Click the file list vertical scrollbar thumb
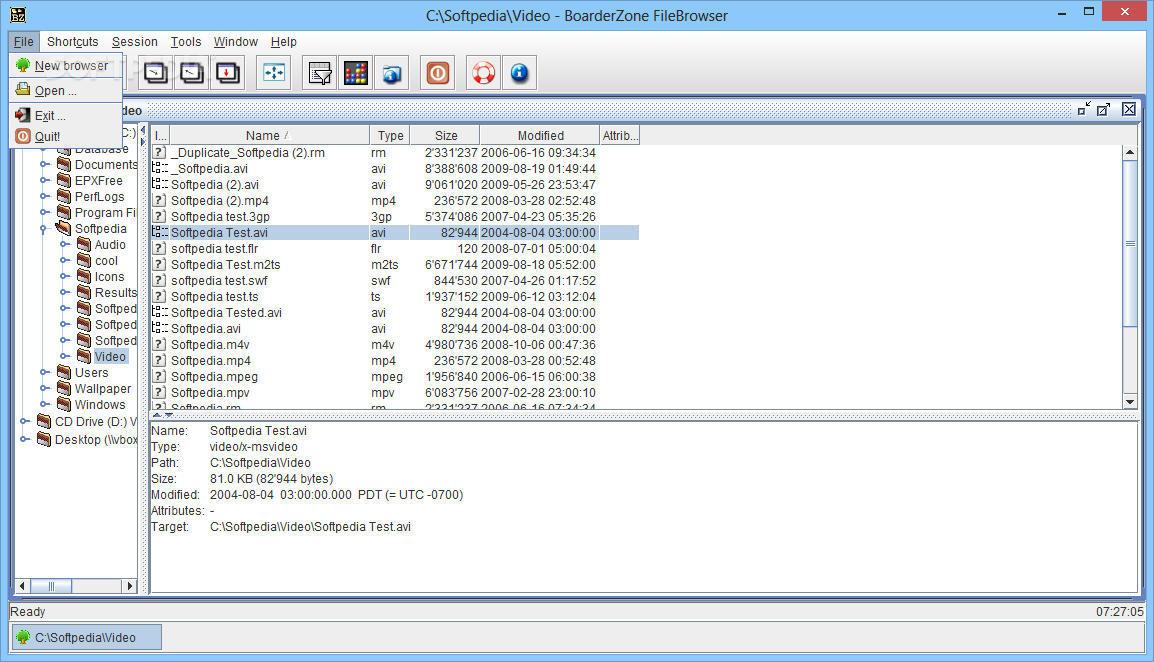 coord(1130,243)
